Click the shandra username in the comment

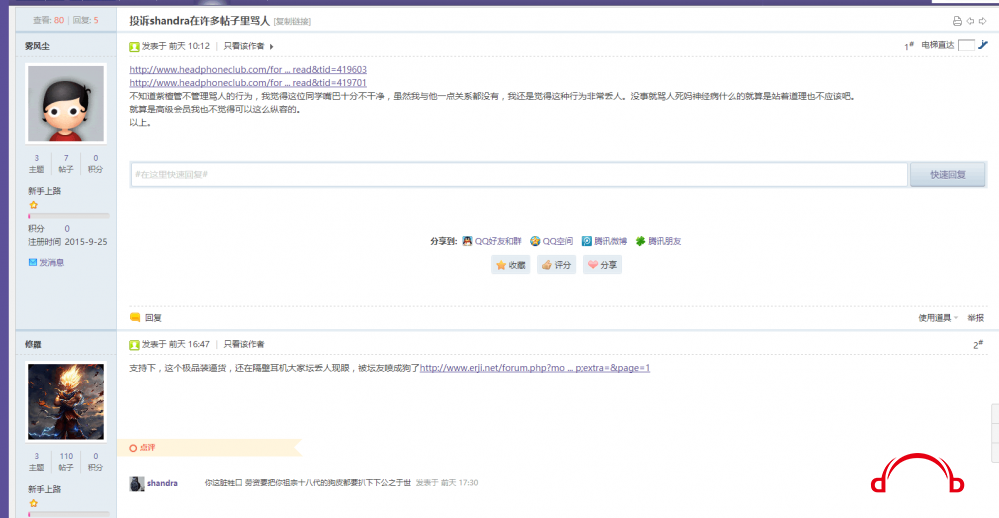(x=162, y=483)
